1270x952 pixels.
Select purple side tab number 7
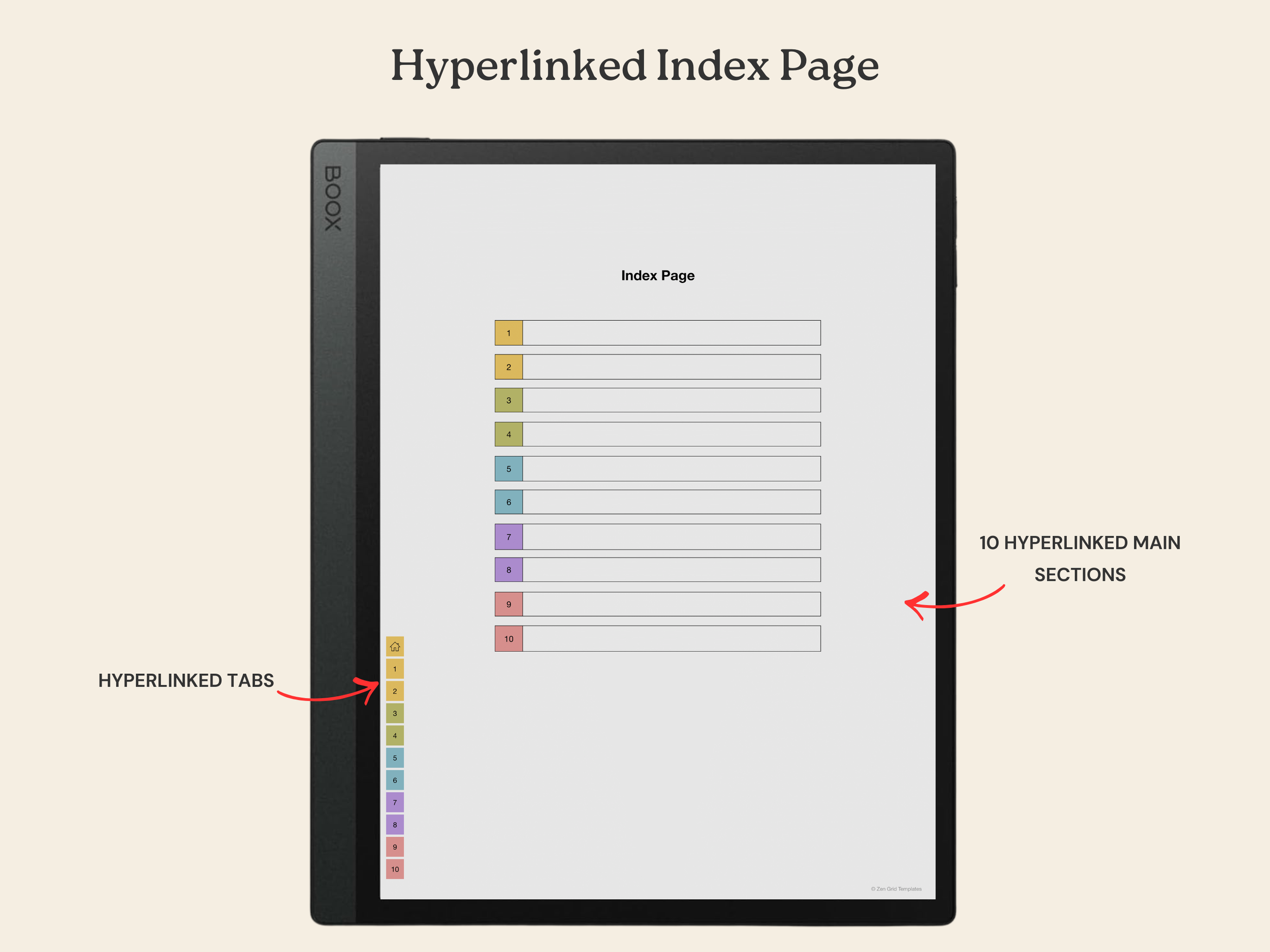point(394,802)
